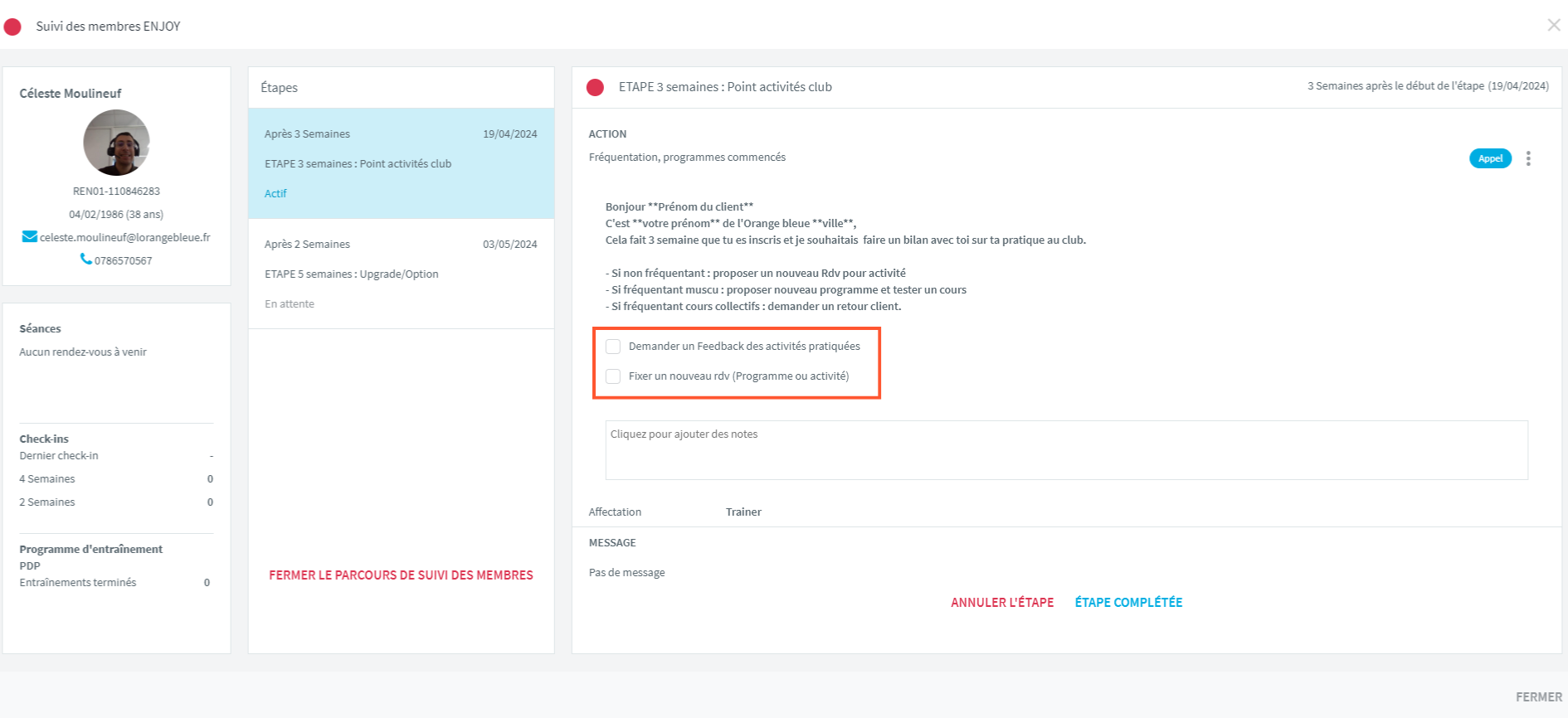Click the '2 Semaines' check-ins row

[116, 502]
